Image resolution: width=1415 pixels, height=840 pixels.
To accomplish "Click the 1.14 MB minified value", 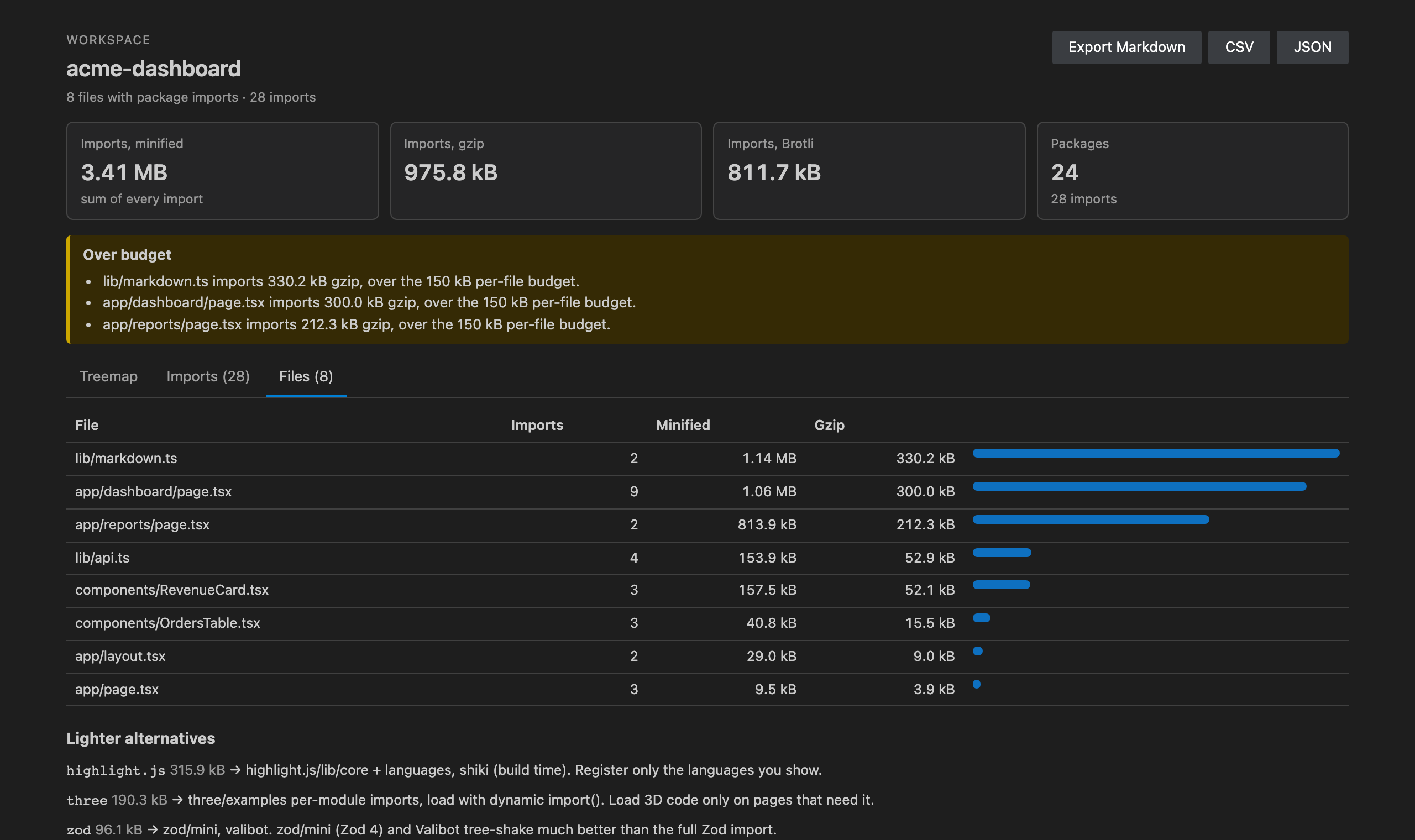I will coord(769,459).
